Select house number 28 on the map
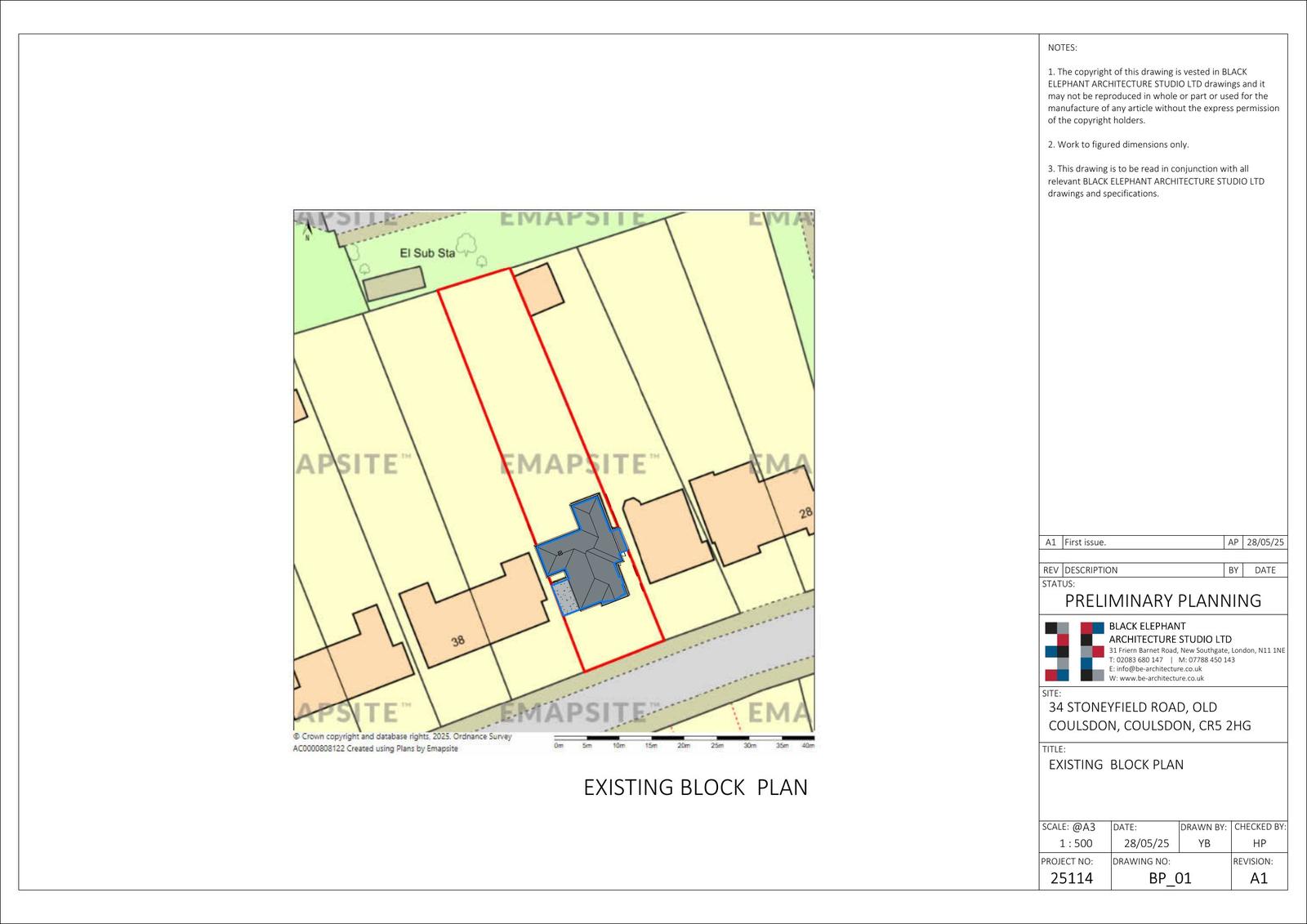Screen dimensions: 1307x924 805,512
